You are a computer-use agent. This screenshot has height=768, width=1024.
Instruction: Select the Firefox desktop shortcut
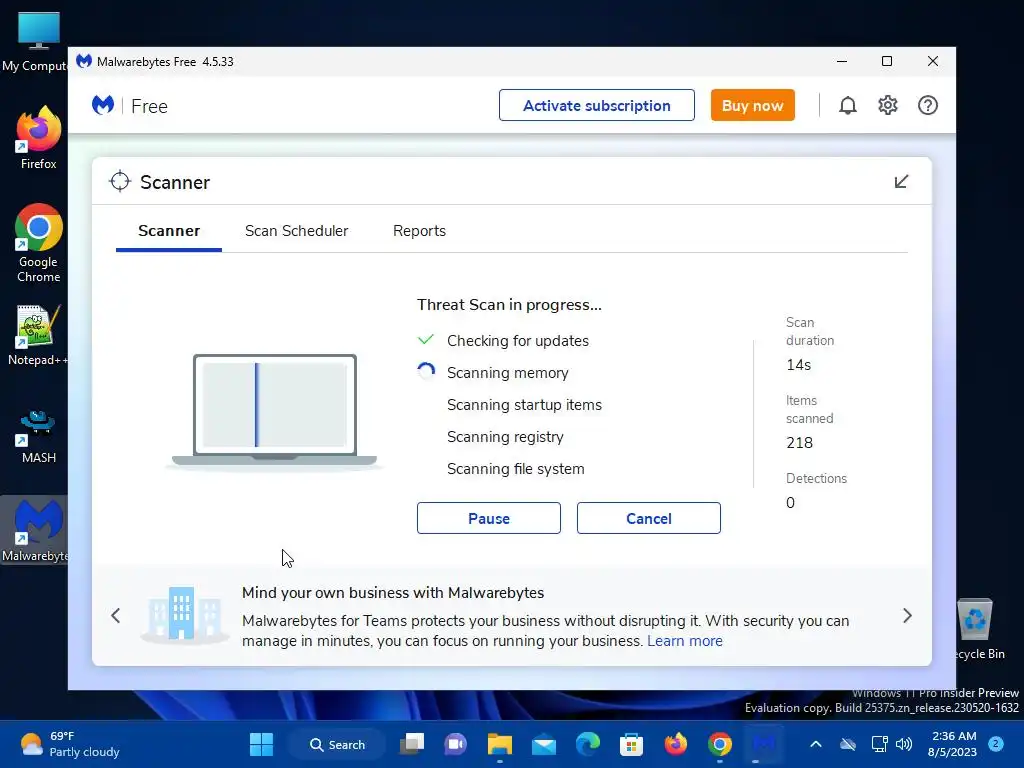(x=38, y=138)
